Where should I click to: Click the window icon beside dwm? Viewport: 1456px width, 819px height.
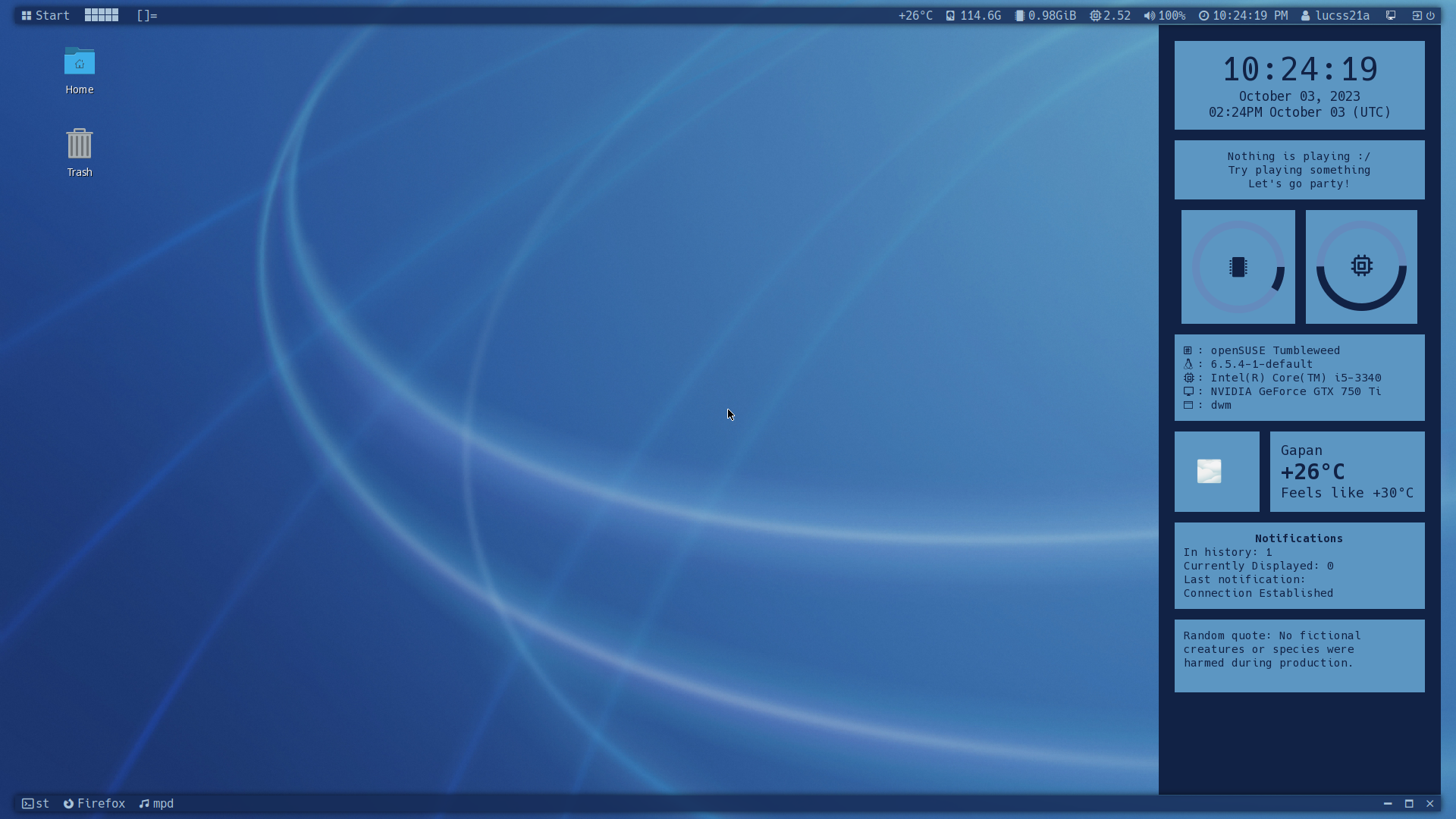click(1188, 405)
